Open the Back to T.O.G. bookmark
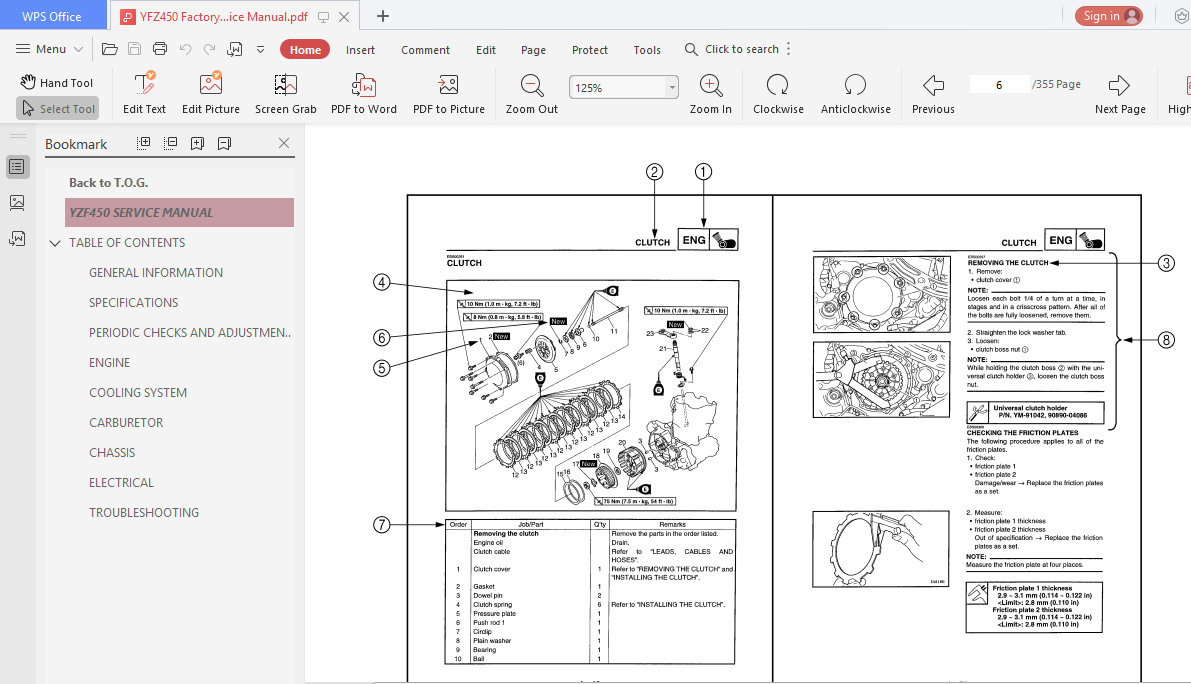 pos(108,182)
